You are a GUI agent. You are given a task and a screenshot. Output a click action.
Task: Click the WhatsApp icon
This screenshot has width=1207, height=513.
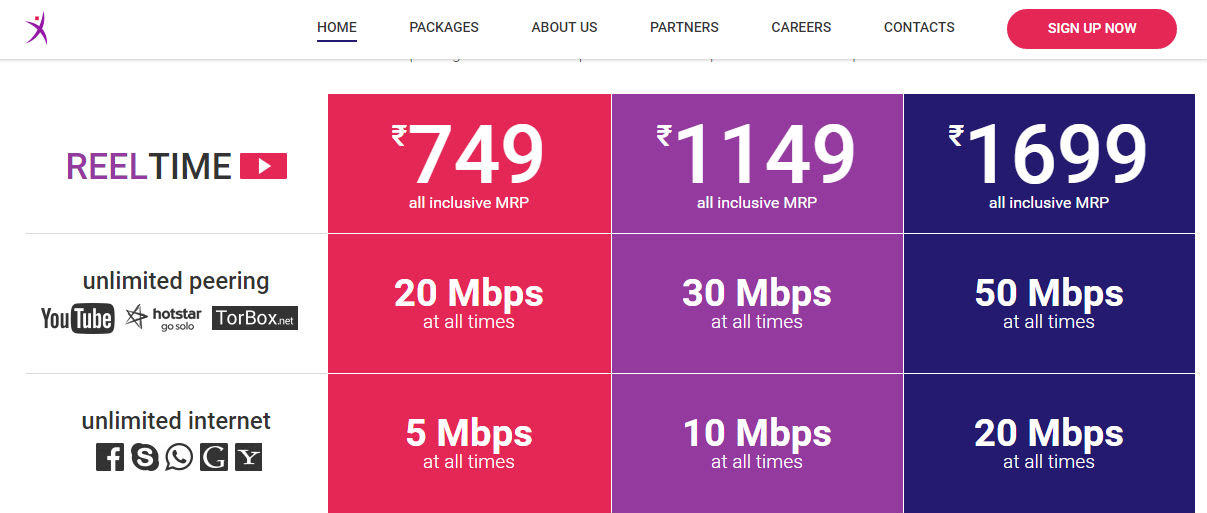(179, 457)
